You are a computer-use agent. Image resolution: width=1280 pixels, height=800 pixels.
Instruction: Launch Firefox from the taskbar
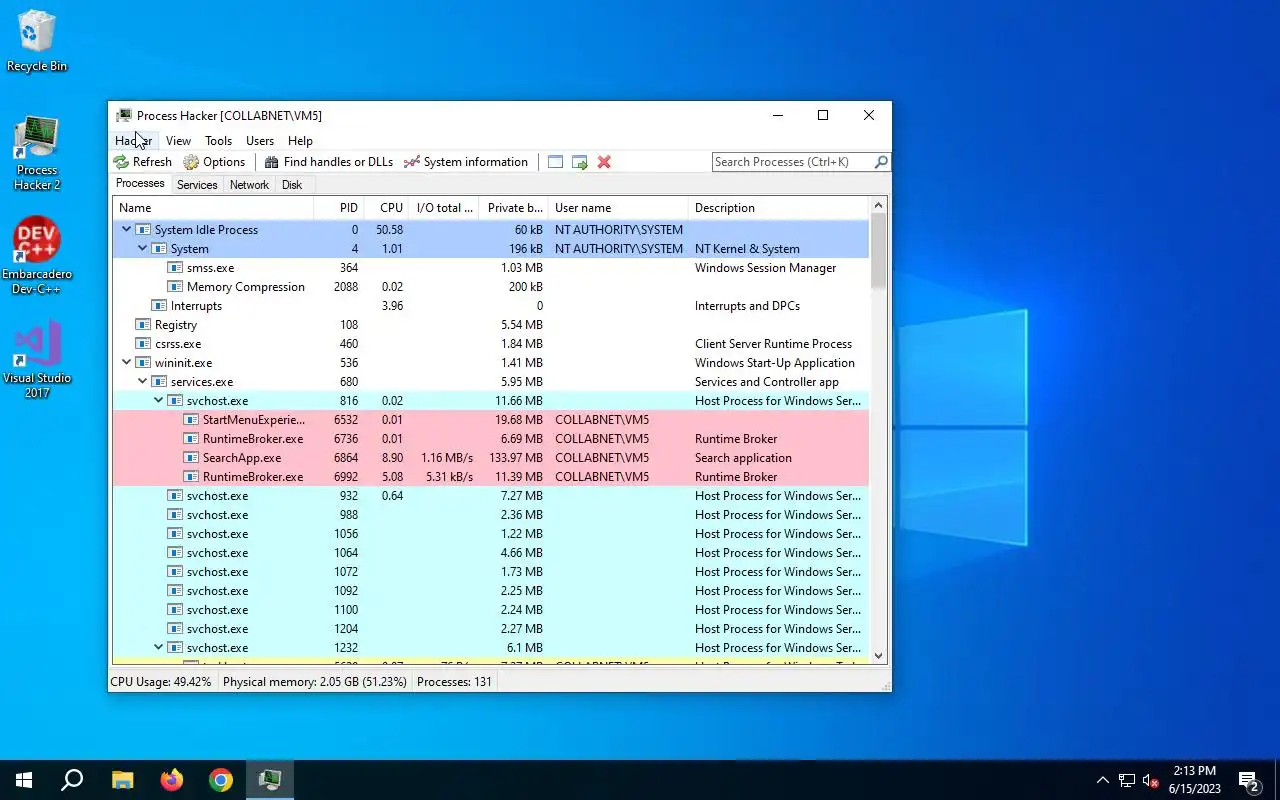click(172, 780)
